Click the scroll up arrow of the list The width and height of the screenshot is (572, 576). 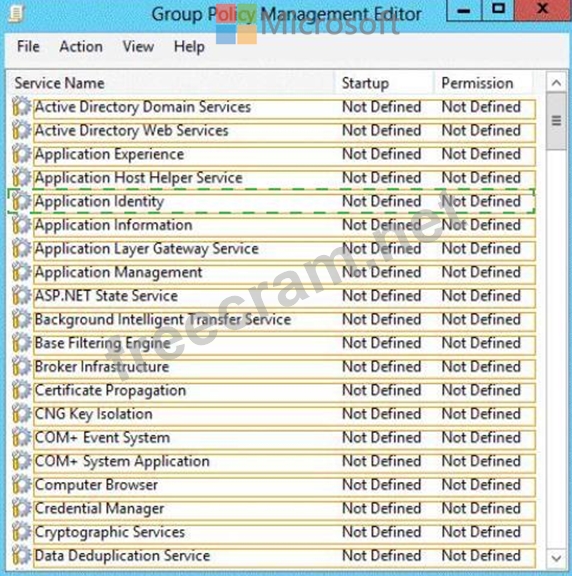556,83
